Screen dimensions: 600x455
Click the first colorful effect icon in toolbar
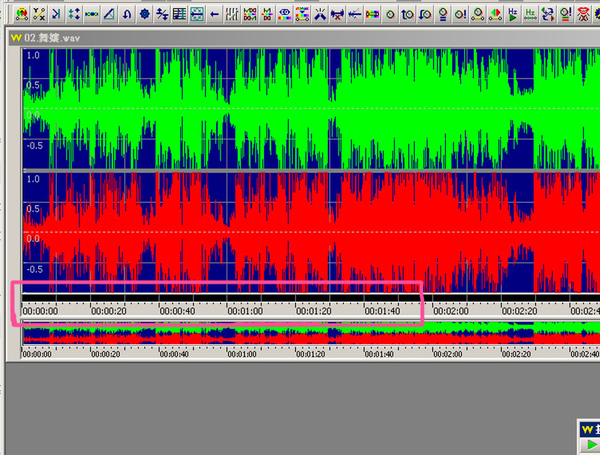(x=22, y=15)
